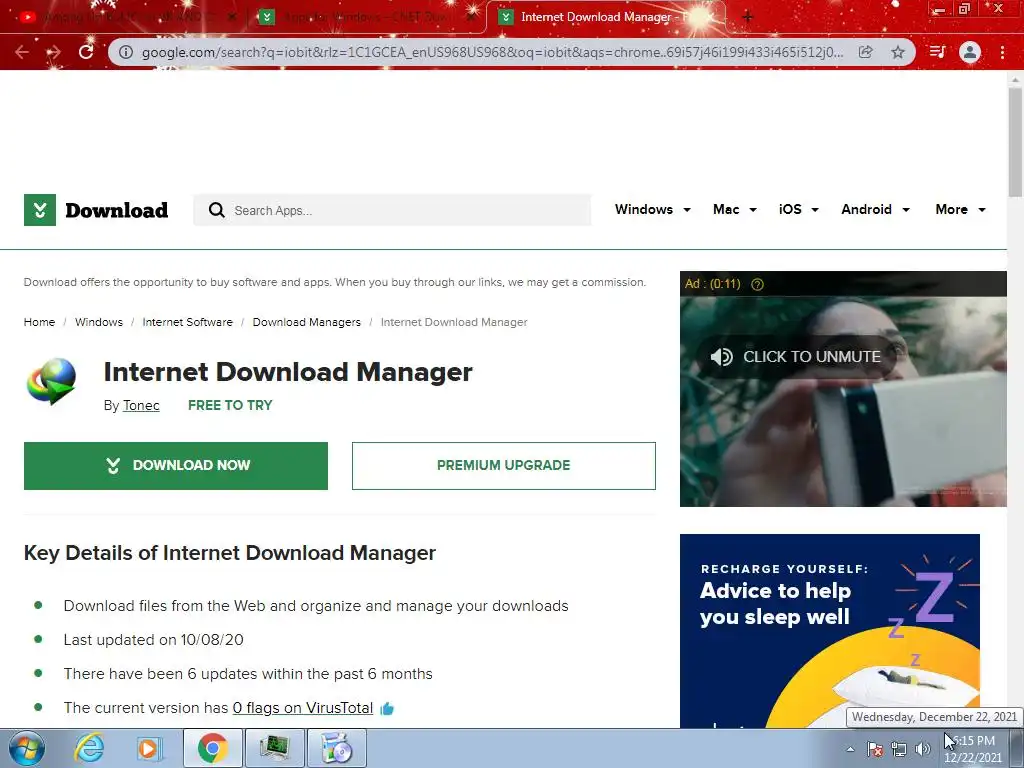Show hidden tray icons arrow

850,749
